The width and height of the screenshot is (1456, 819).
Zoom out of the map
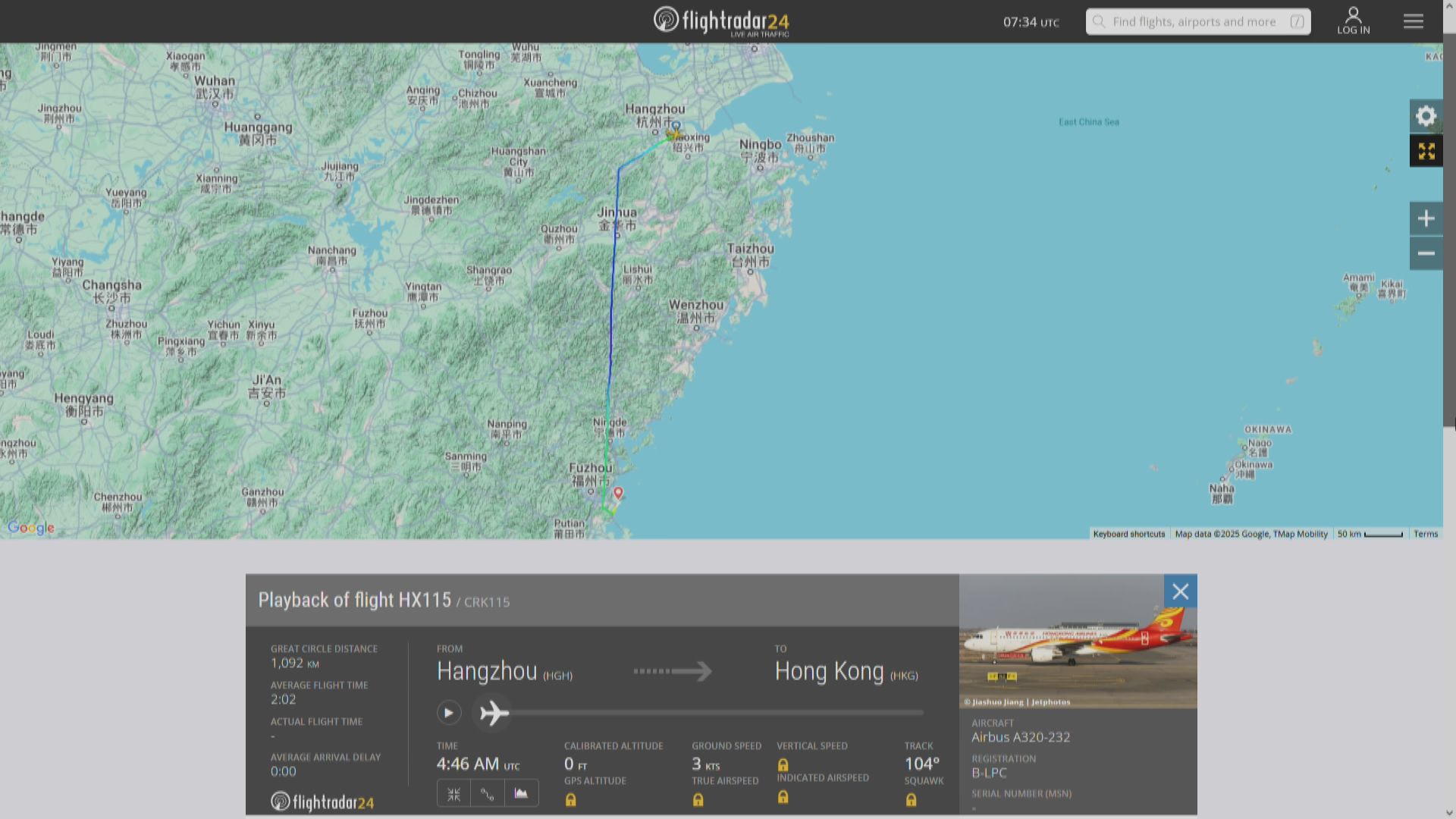point(1426,253)
